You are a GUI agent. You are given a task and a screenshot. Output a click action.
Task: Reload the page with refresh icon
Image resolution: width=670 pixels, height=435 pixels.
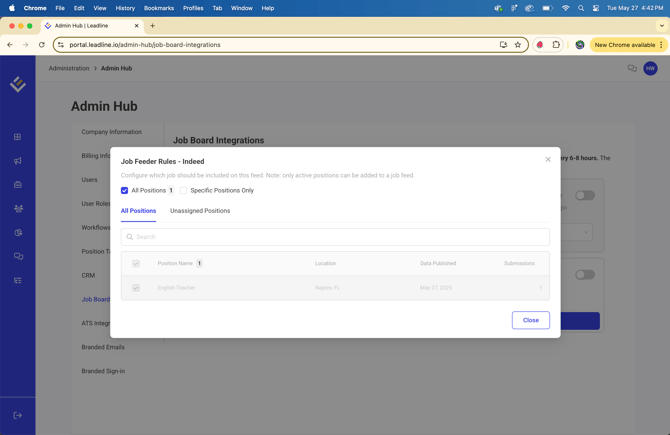[41, 44]
